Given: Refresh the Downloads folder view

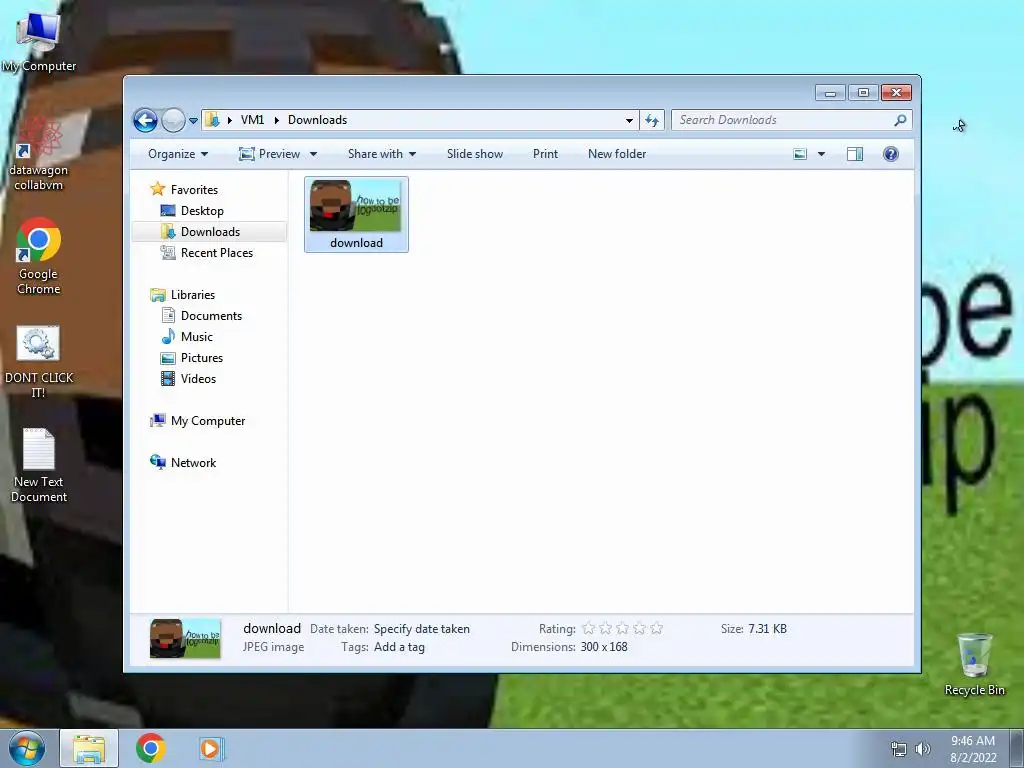Looking at the screenshot, I should pyautogui.click(x=652, y=120).
